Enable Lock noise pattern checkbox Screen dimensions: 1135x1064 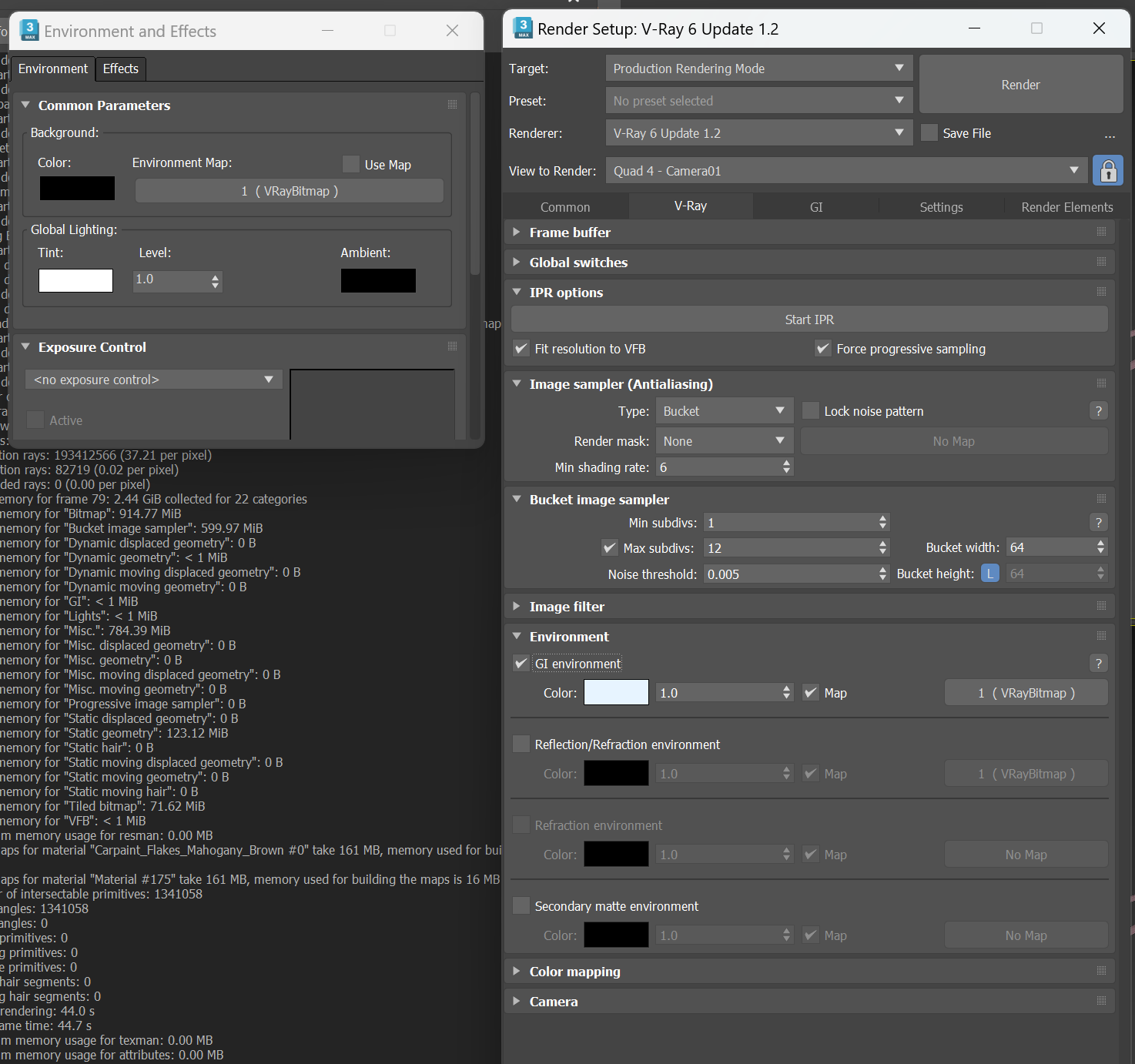(x=811, y=410)
